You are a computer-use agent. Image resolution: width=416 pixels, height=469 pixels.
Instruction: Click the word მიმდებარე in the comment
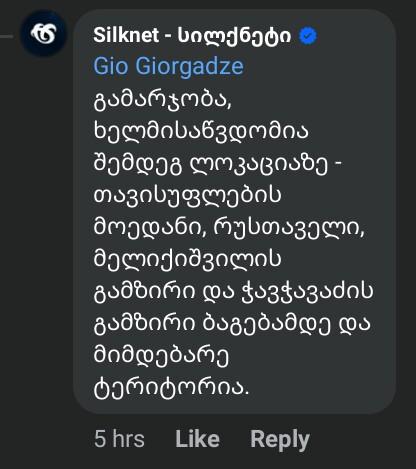(x=161, y=356)
